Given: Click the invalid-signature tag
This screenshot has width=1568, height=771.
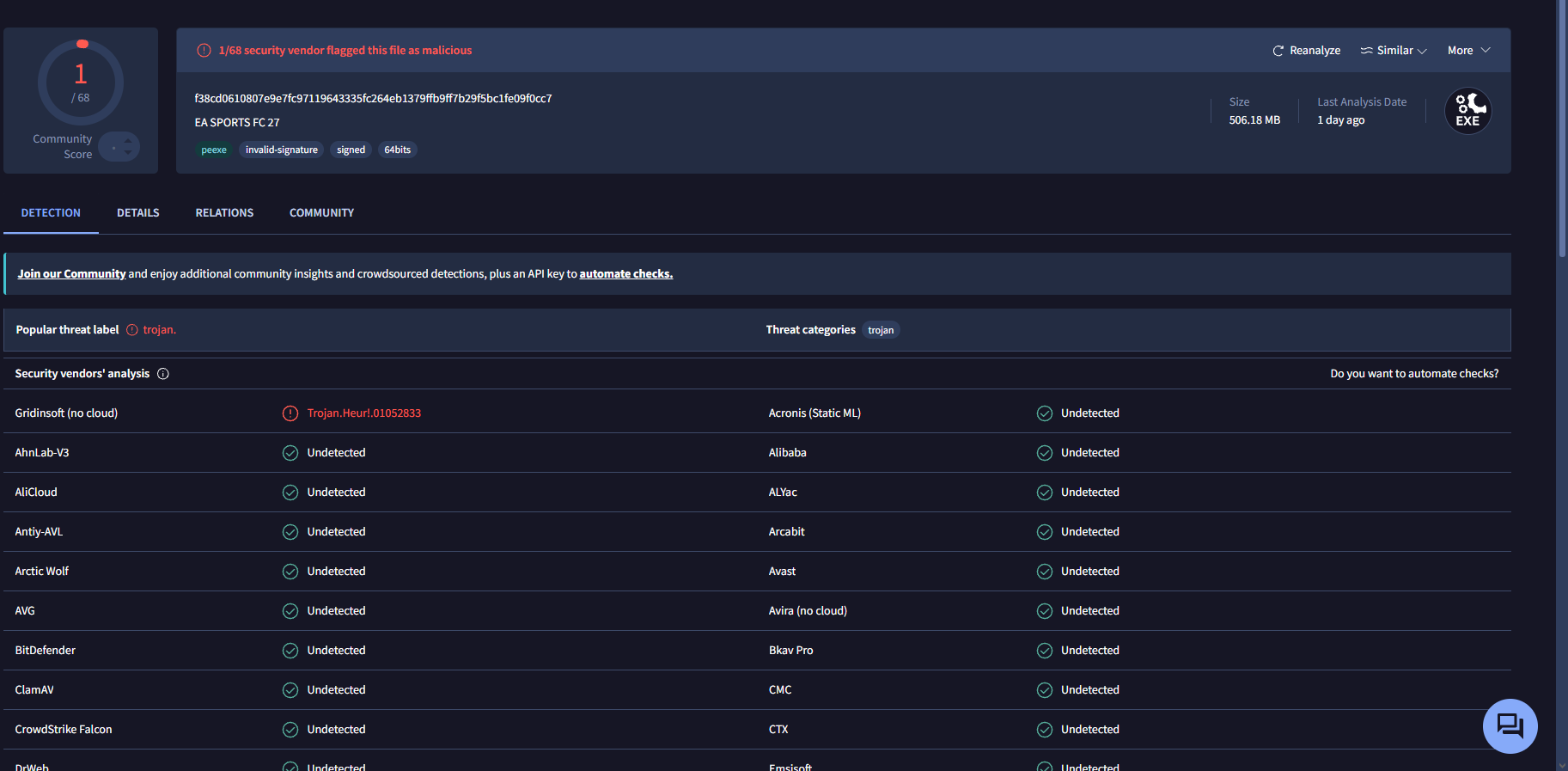Looking at the screenshot, I should click(x=282, y=150).
